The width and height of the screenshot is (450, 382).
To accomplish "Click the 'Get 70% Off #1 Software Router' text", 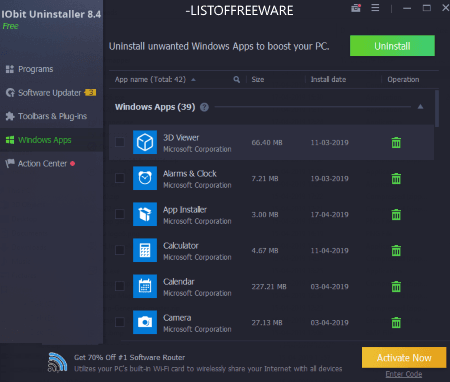I will point(130,357).
